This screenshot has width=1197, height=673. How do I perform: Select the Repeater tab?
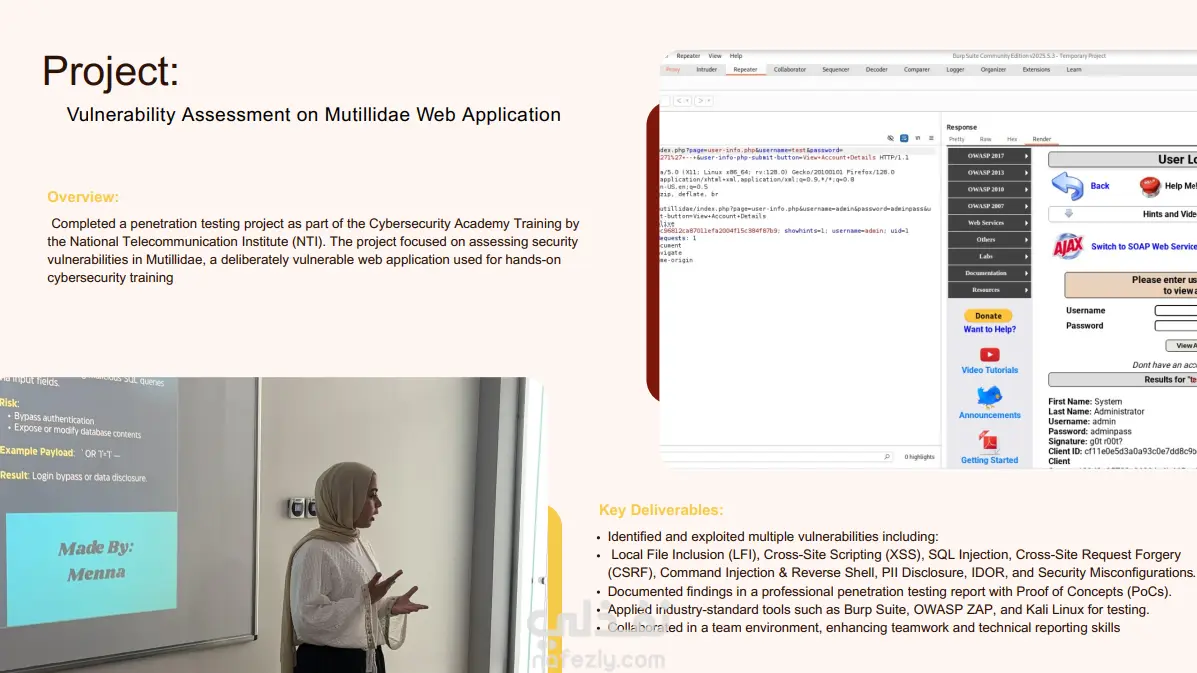click(x=745, y=69)
